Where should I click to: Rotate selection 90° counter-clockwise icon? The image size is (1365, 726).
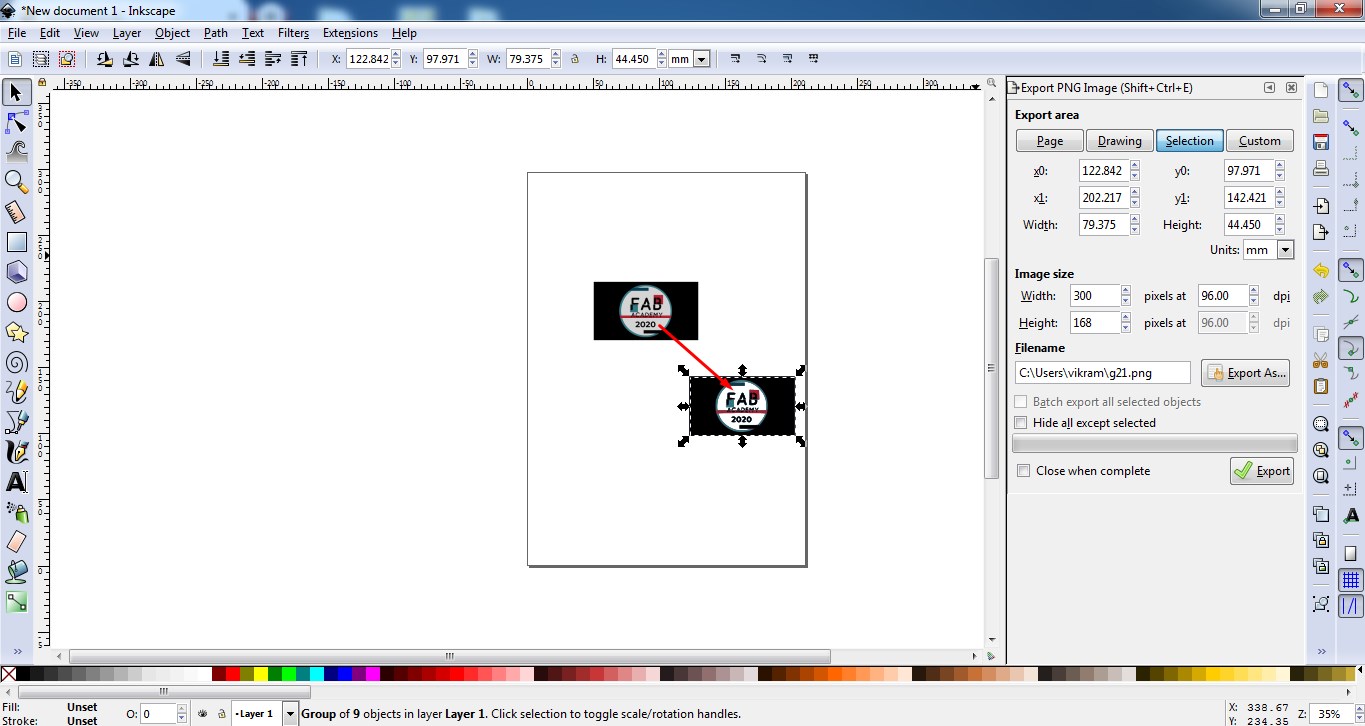(x=105, y=59)
